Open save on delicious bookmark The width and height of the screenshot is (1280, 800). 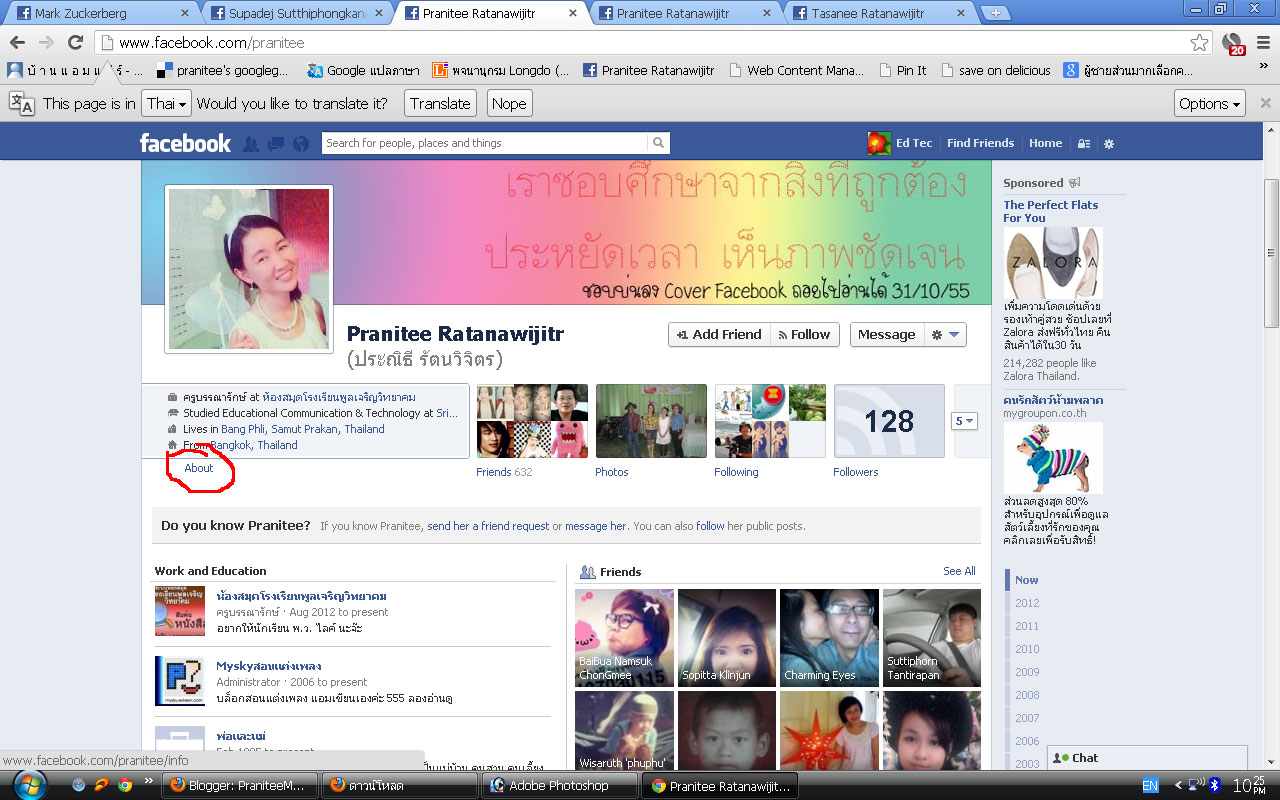996,71
